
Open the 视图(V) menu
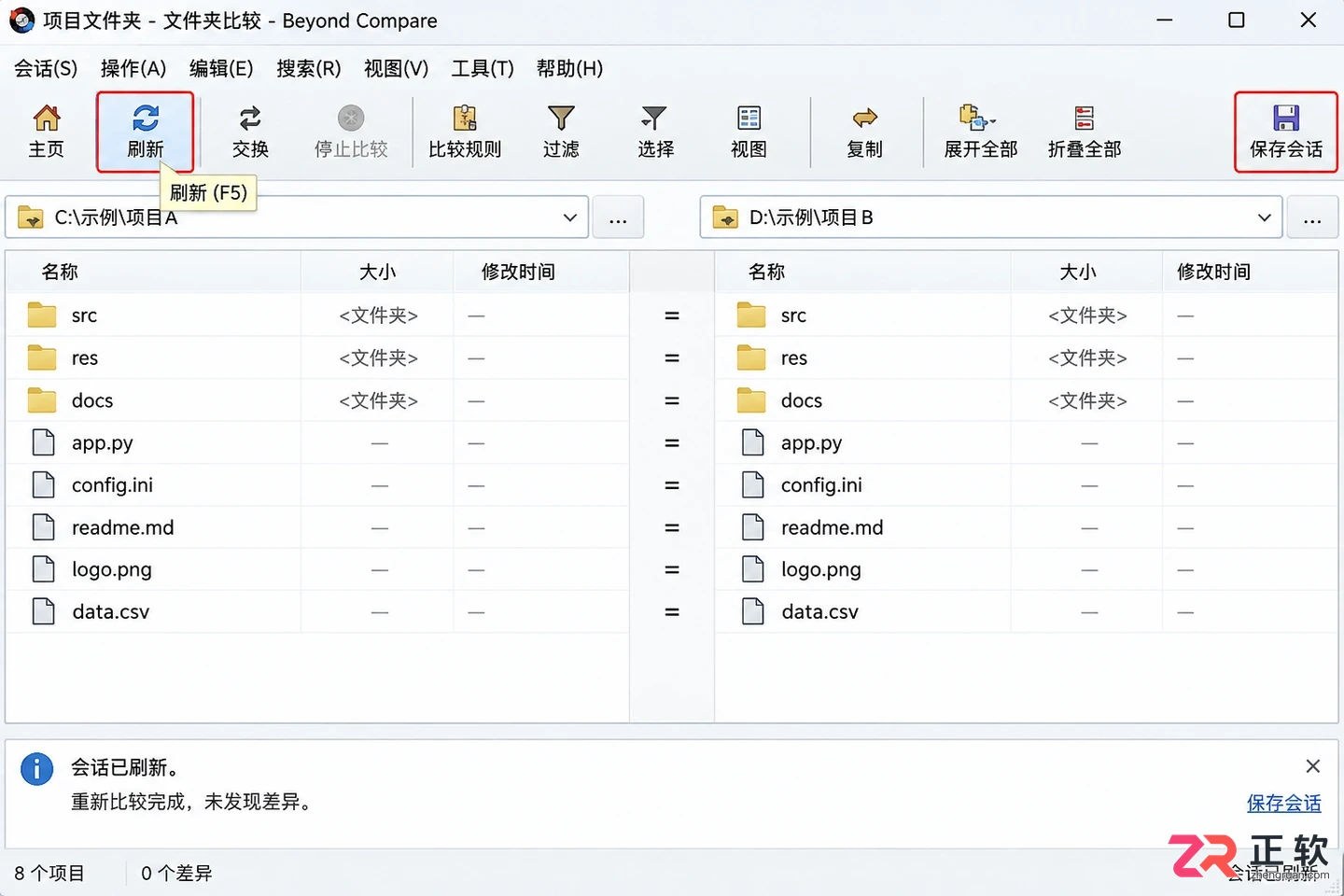click(x=396, y=68)
